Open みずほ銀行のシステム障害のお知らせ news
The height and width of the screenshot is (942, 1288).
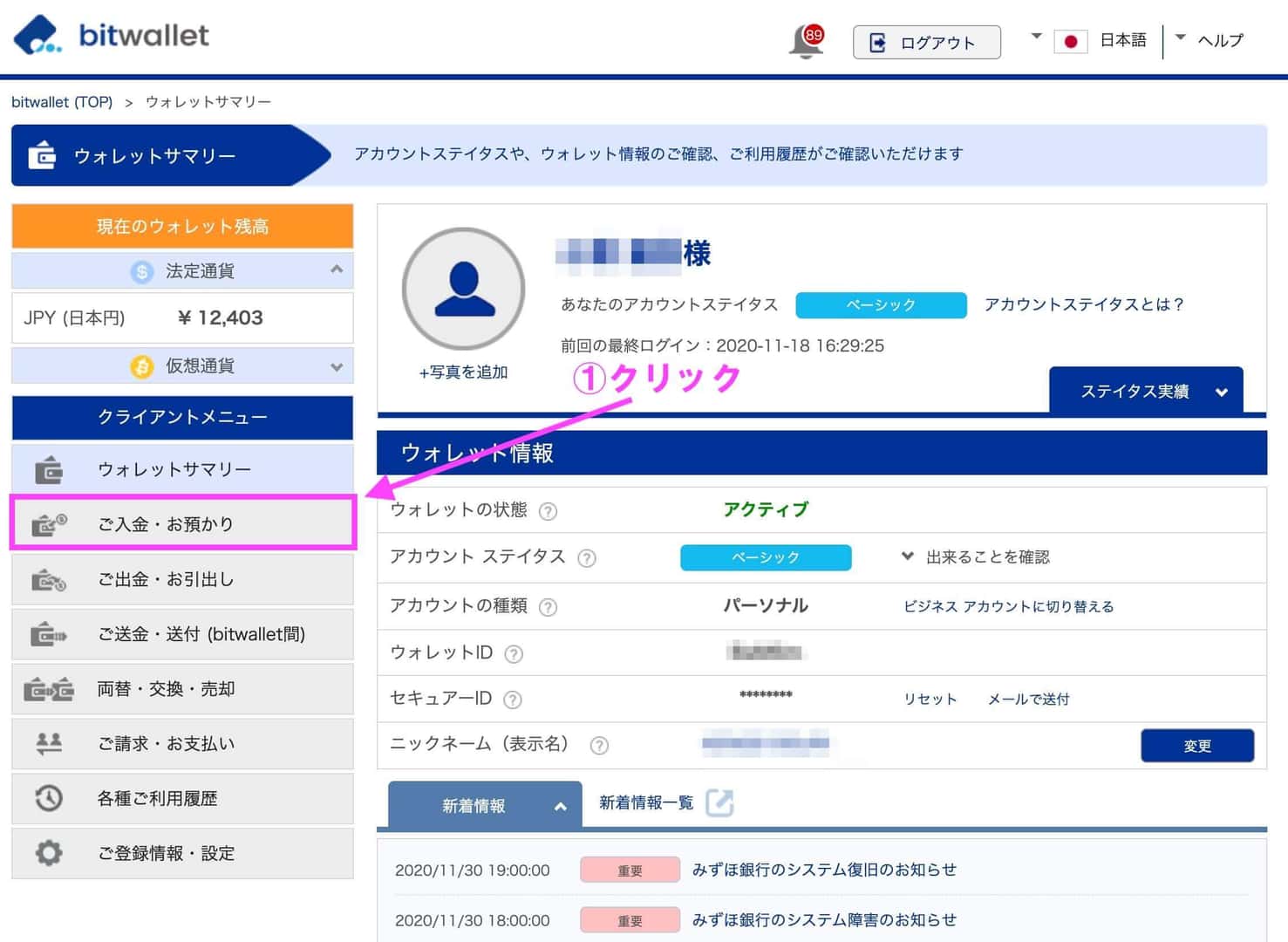pyautogui.click(x=824, y=919)
